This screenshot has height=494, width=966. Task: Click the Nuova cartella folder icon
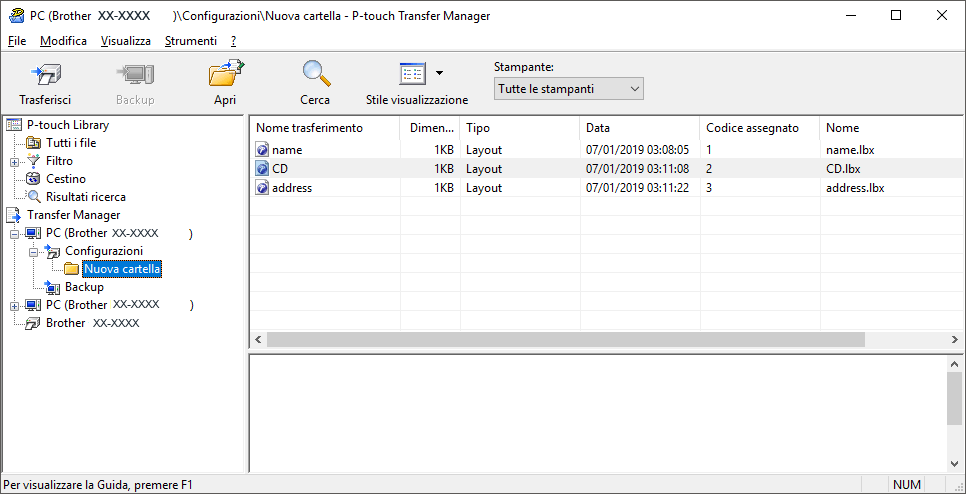[72, 269]
